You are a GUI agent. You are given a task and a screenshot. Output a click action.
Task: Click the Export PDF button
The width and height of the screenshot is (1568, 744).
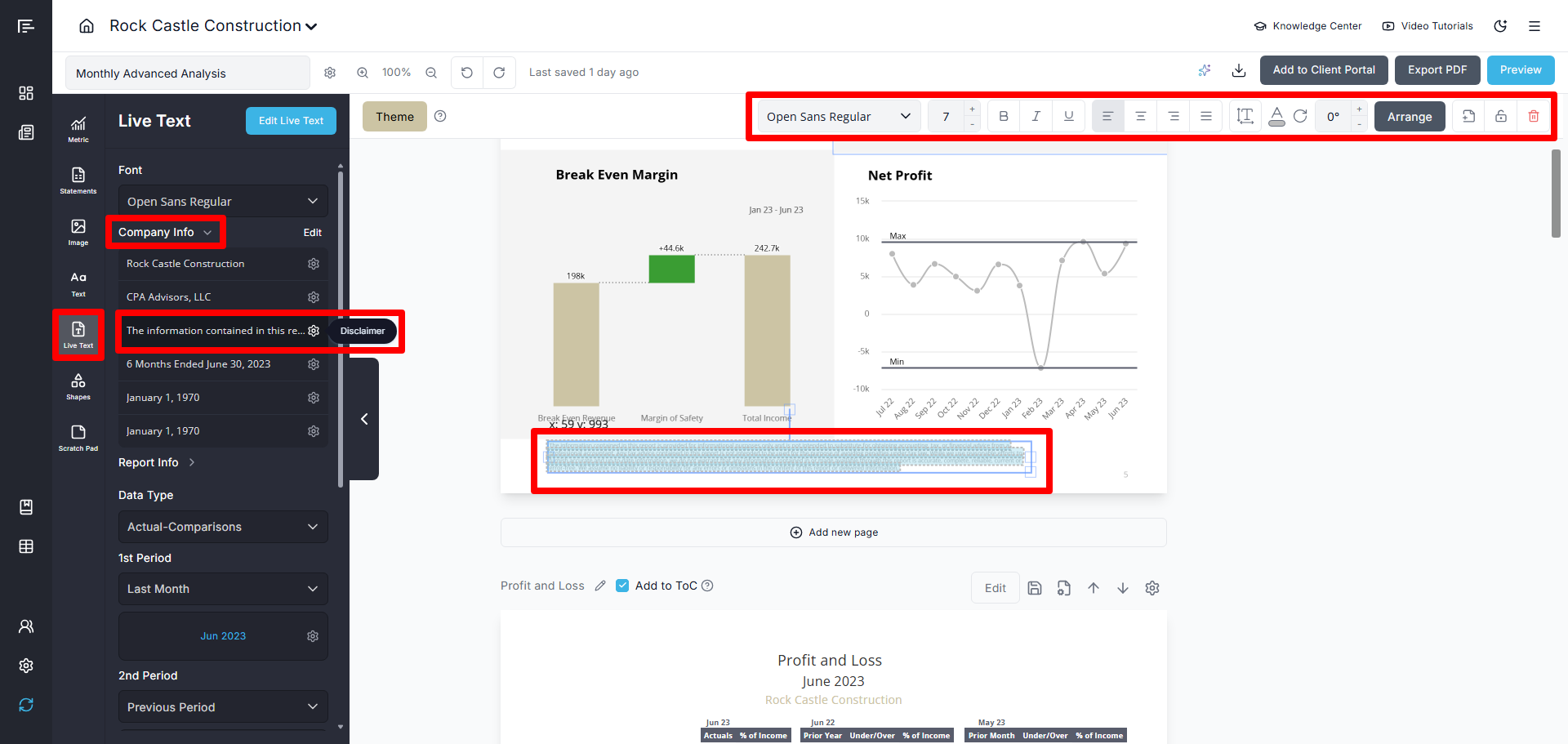1437,70
